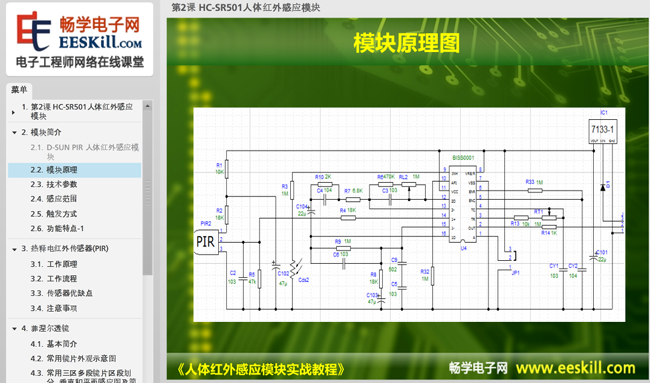Click the PIR sensor symbol in schematic
The image size is (650, 383).
(x=206, y=241)
